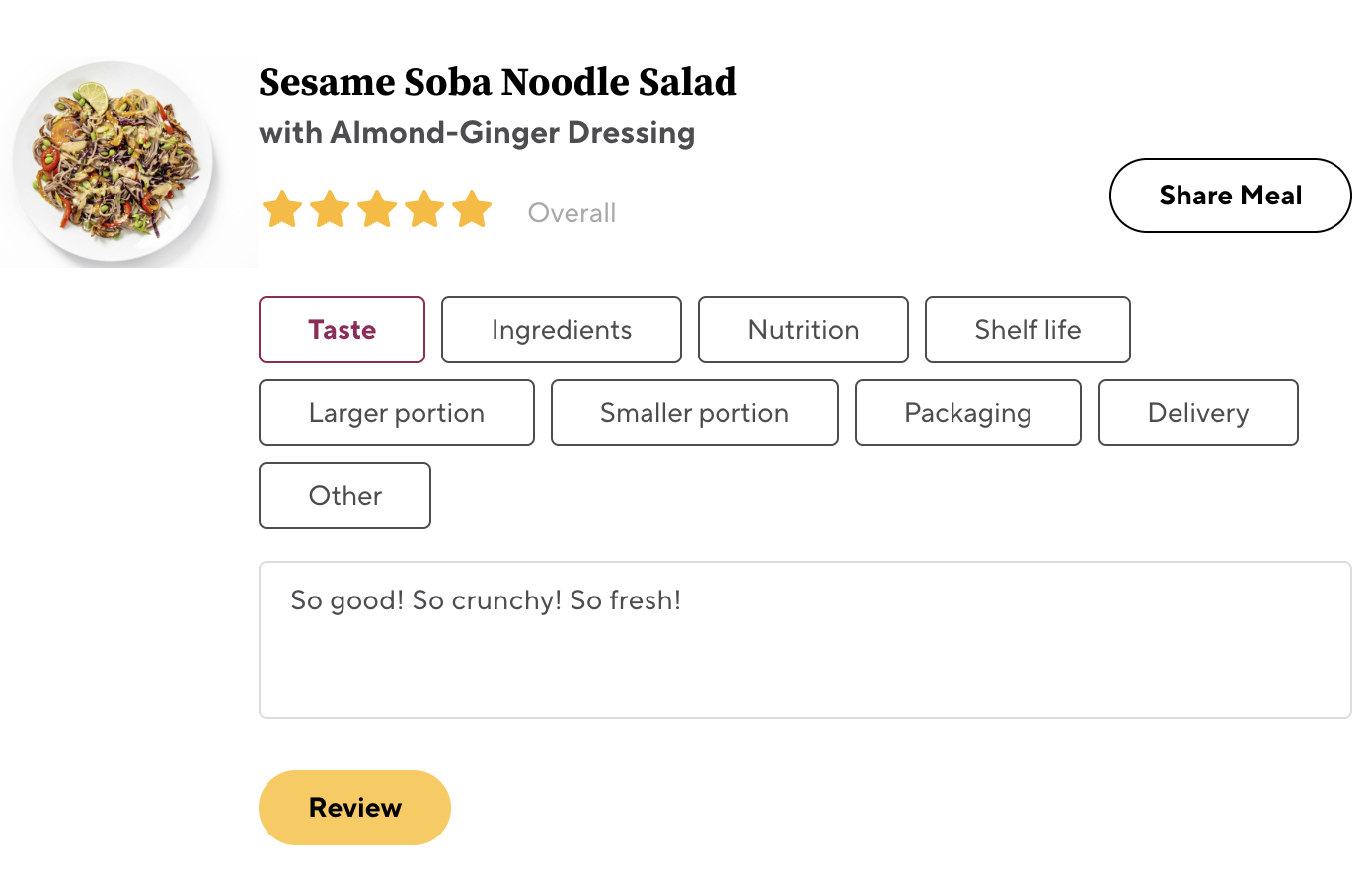
Task: Deselect the Taste feedback tag
Action: [342, 330]
